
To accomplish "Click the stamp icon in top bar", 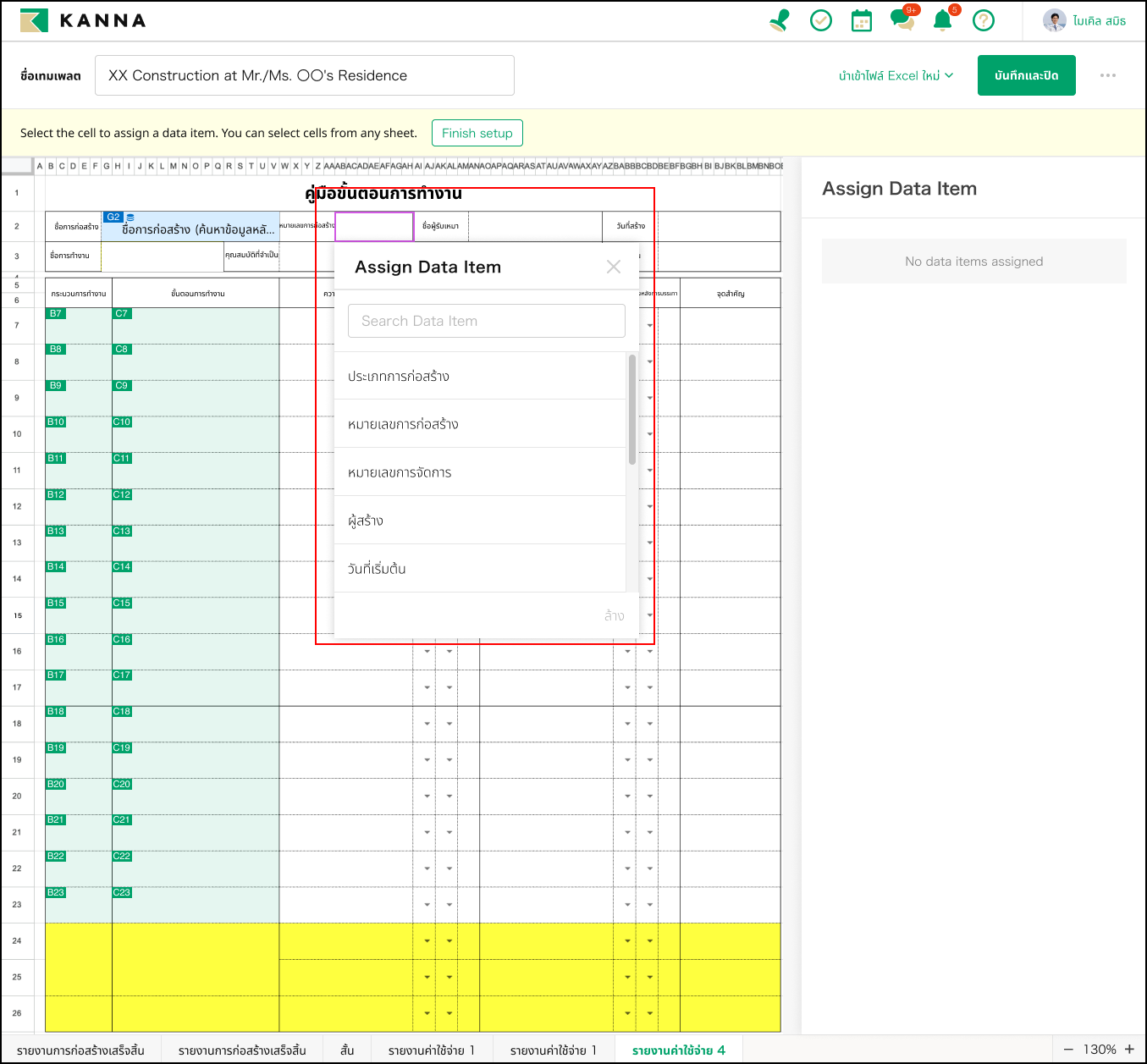I will coord(780,20).
